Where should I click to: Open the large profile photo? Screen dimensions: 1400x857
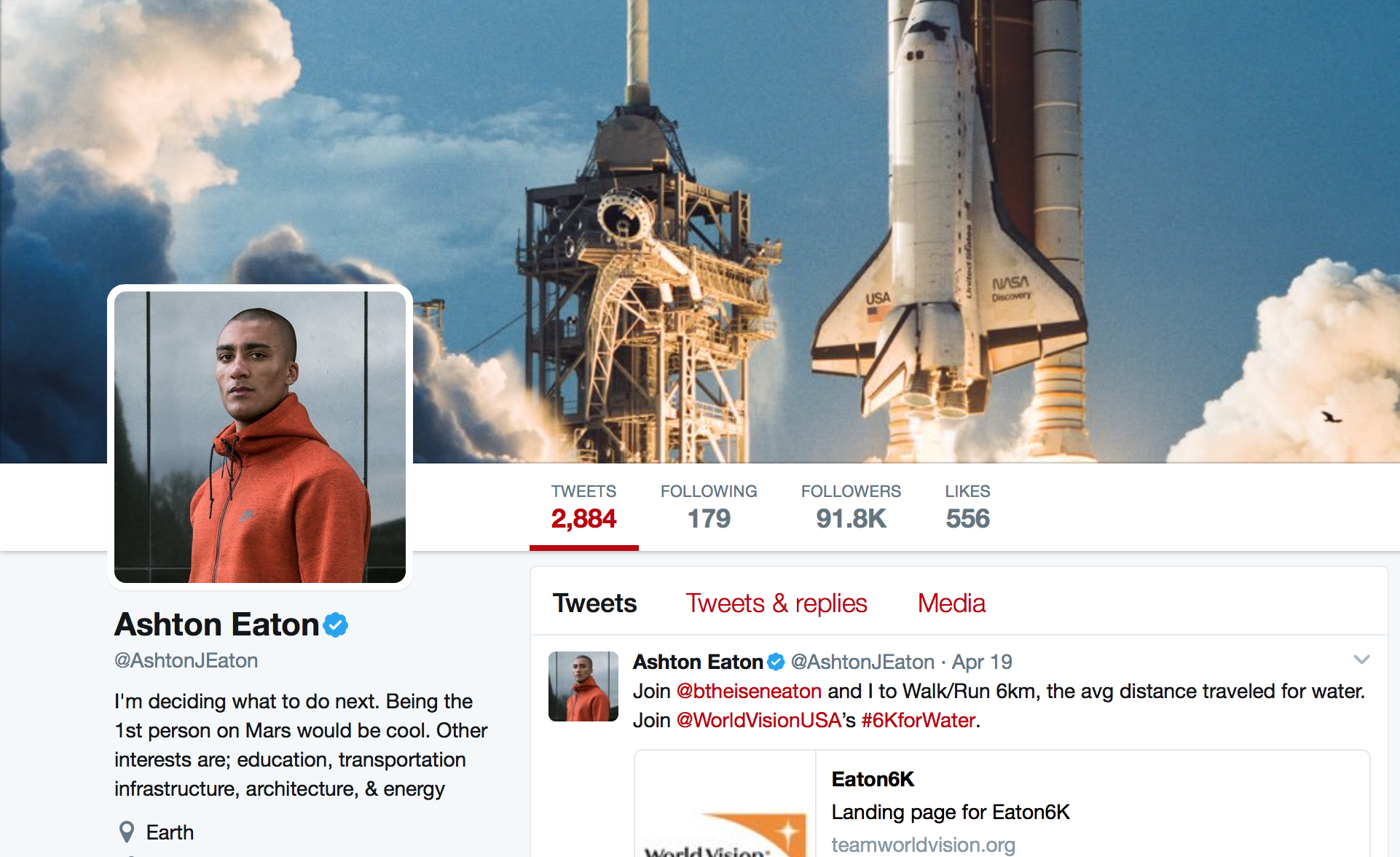(260, 437)
